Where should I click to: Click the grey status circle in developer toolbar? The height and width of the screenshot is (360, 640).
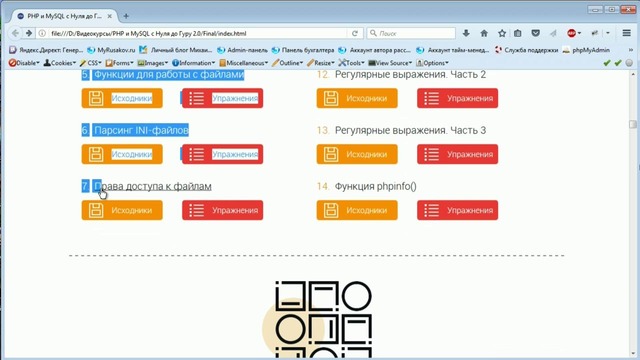tap(629, 63)
